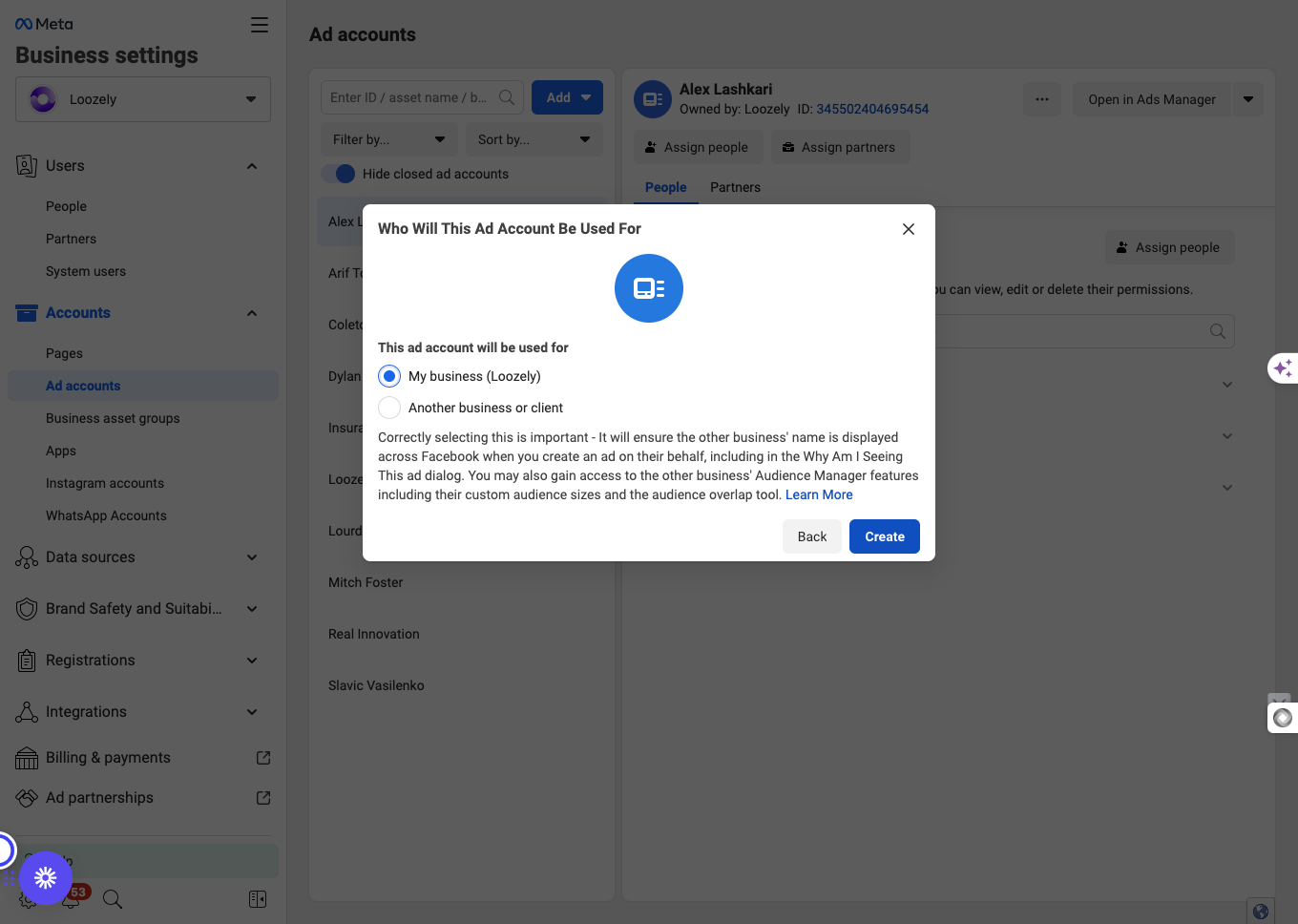Viewport: 1298px width, 924px height.
Task: Click the Integrations icon
Action: pos(27,712)
